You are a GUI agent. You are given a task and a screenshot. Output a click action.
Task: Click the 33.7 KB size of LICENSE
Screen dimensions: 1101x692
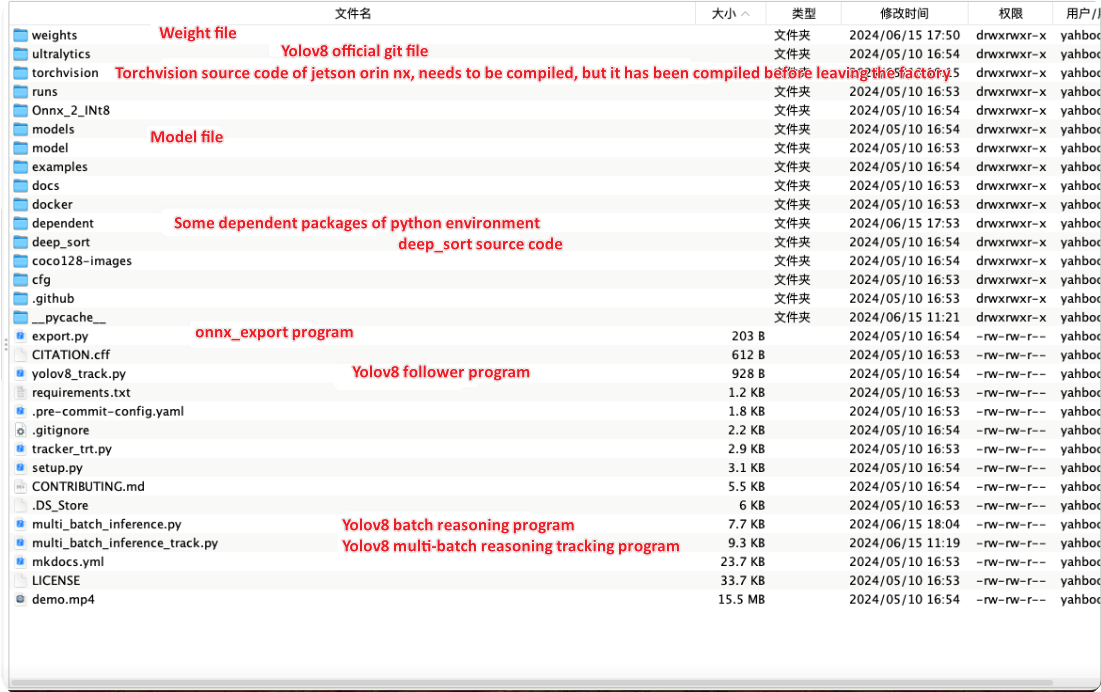coord(742,581)
